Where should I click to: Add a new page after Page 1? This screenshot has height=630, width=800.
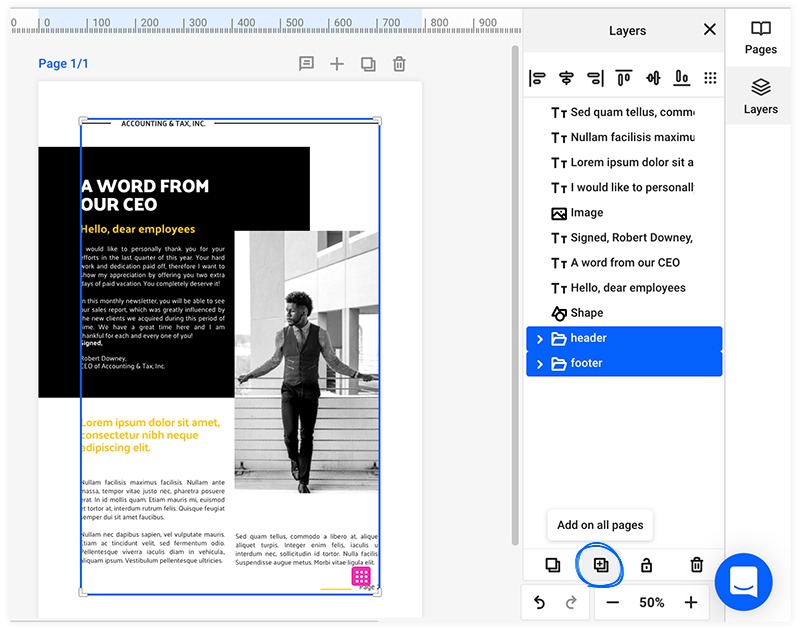[x=337, y=64]
